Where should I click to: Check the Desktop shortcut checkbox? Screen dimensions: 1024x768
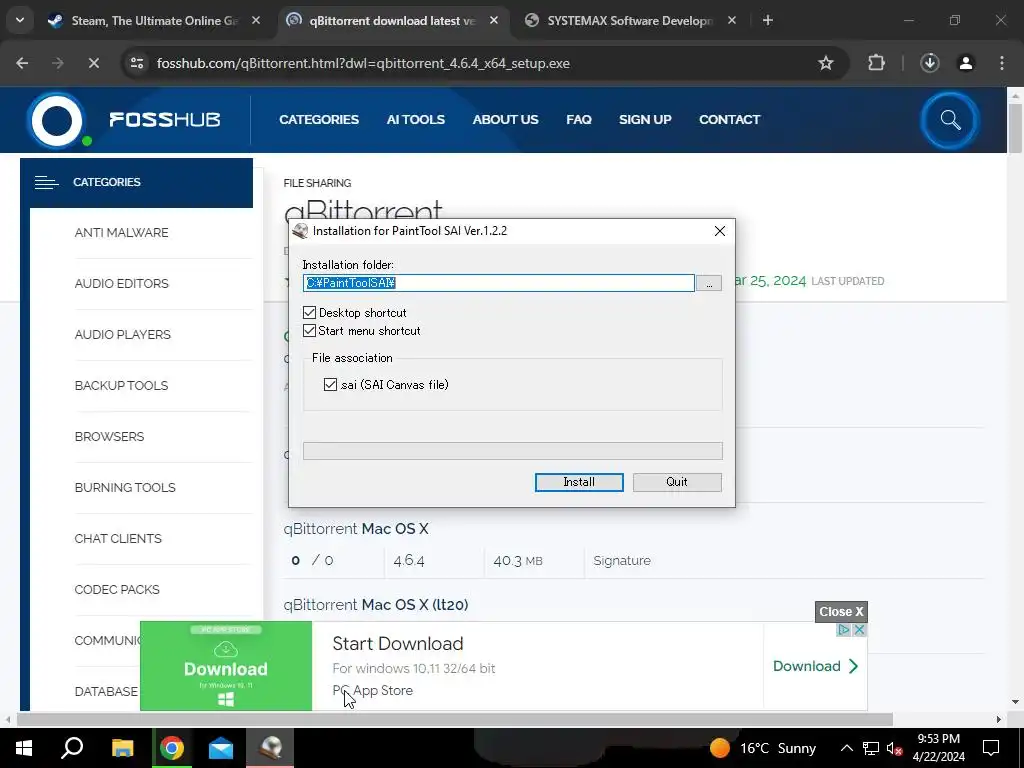[x=310, y=313]
